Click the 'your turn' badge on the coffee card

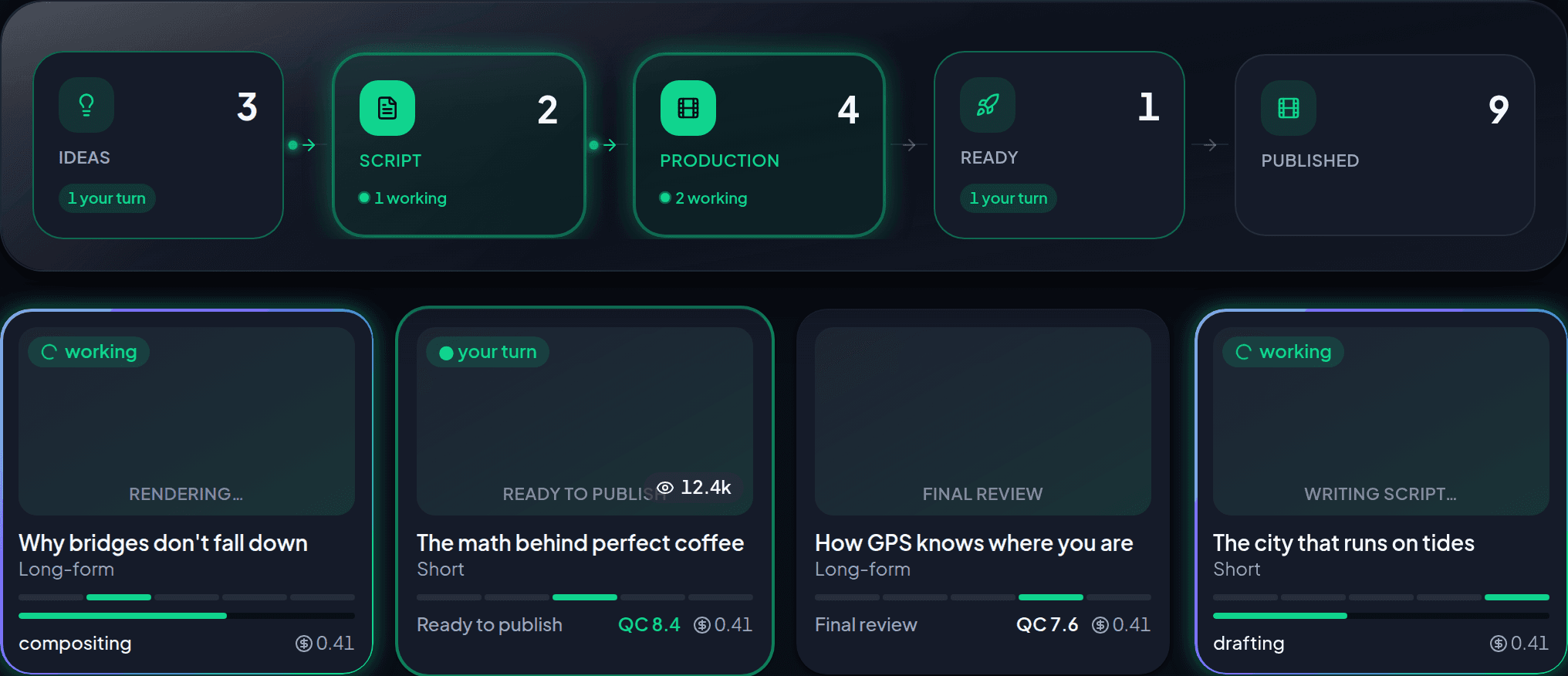pos(488,352)
